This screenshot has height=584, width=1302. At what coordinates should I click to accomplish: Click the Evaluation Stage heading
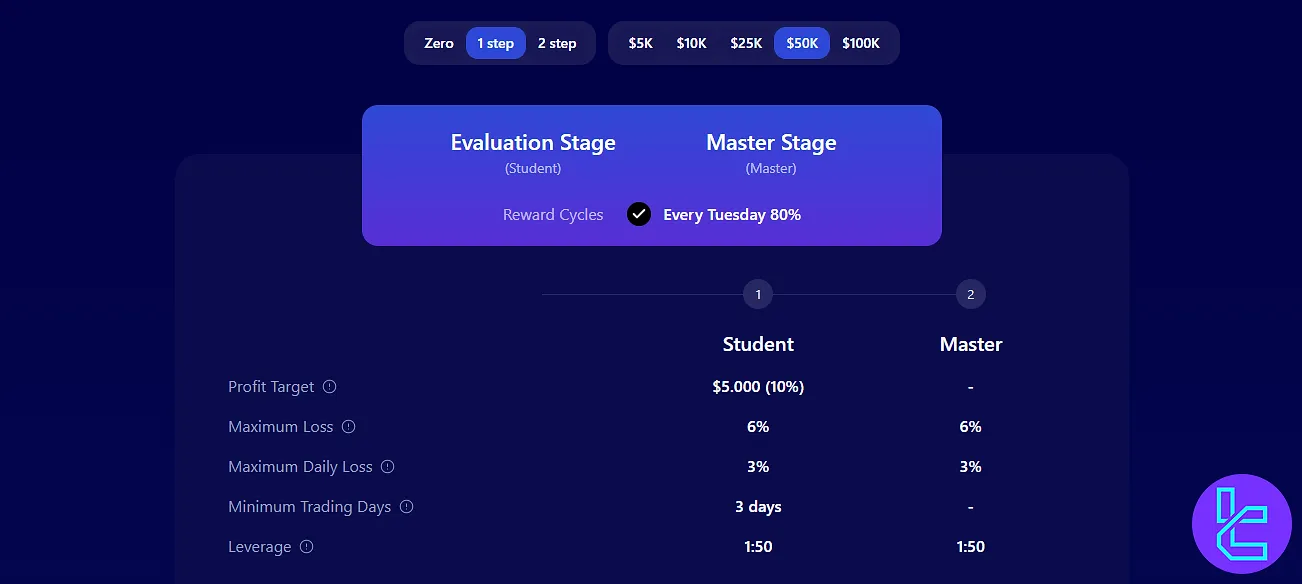click(533, 143)
